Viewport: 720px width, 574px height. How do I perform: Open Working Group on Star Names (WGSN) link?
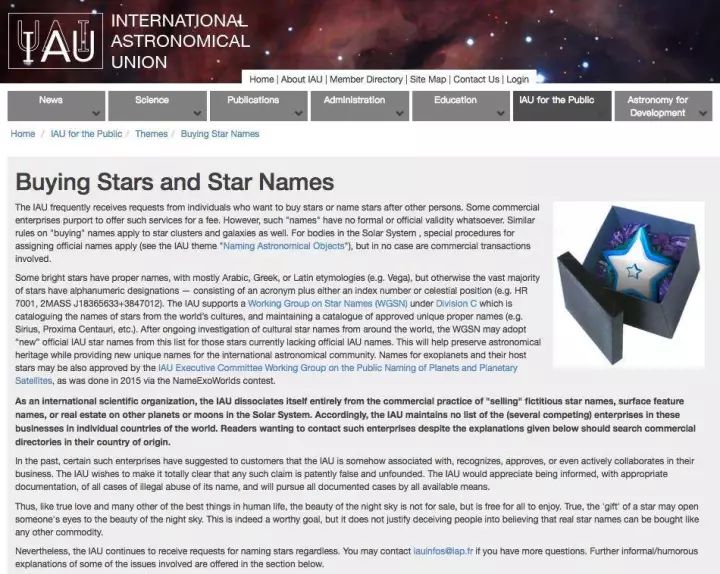click(327, 304)
